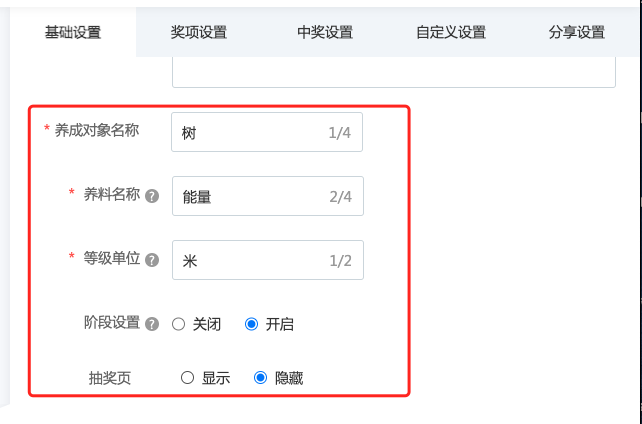
Task: Choose 显示 for 抽奖页
Action: [x=188, y=377]
